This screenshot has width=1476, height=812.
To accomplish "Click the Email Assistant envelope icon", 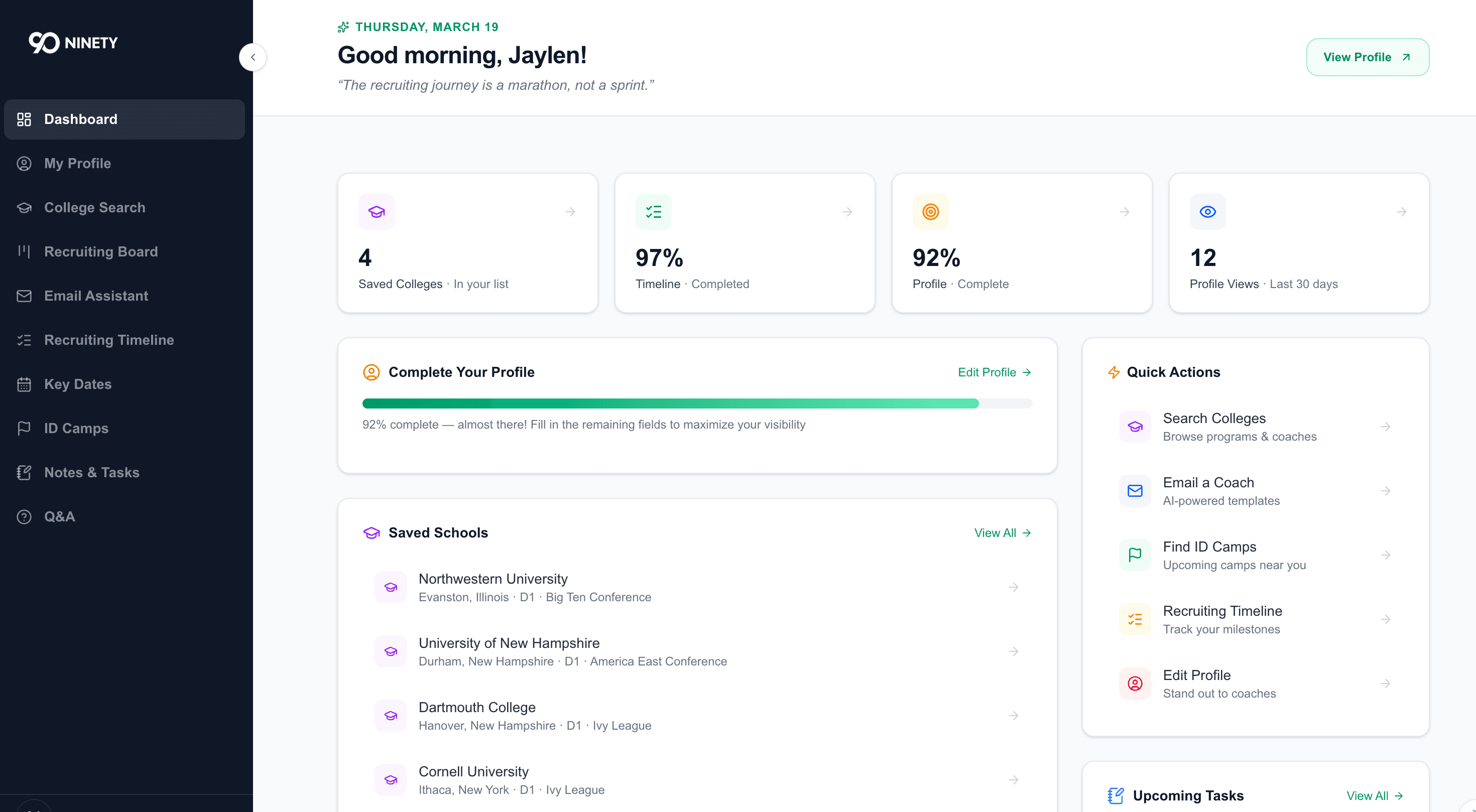I will click(24, 296).
